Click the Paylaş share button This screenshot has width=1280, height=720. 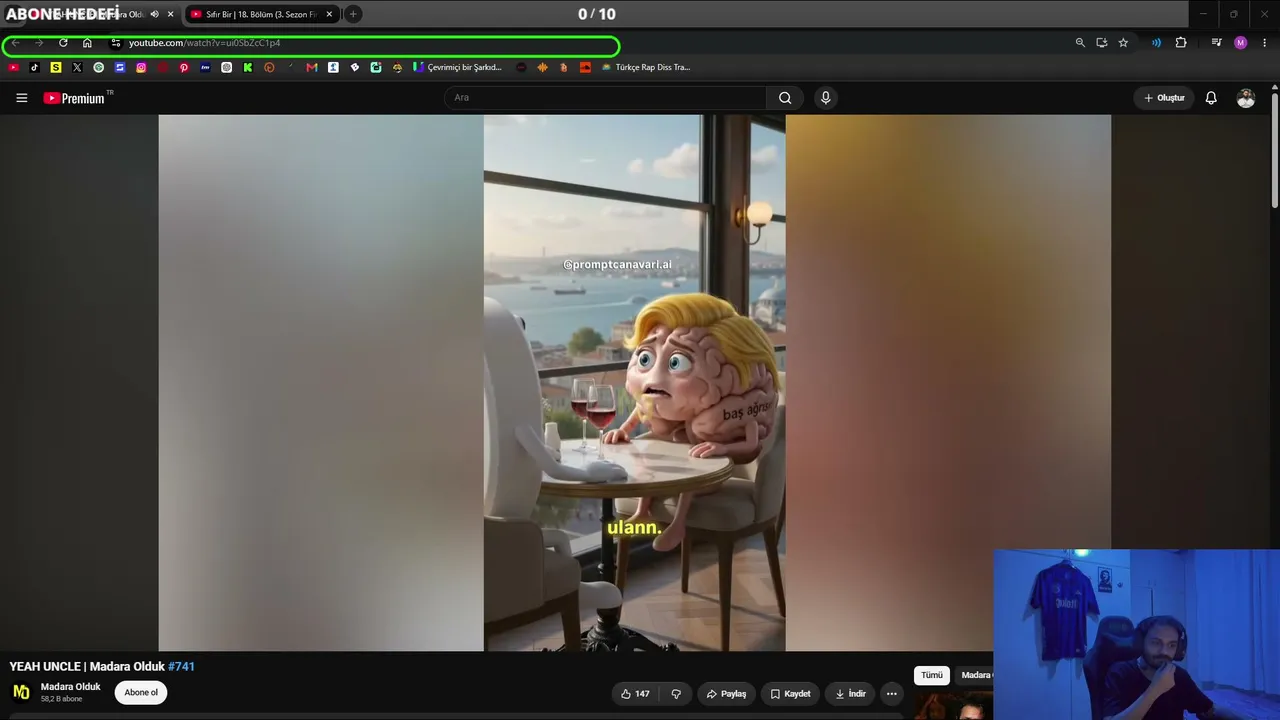pos(726,694)
